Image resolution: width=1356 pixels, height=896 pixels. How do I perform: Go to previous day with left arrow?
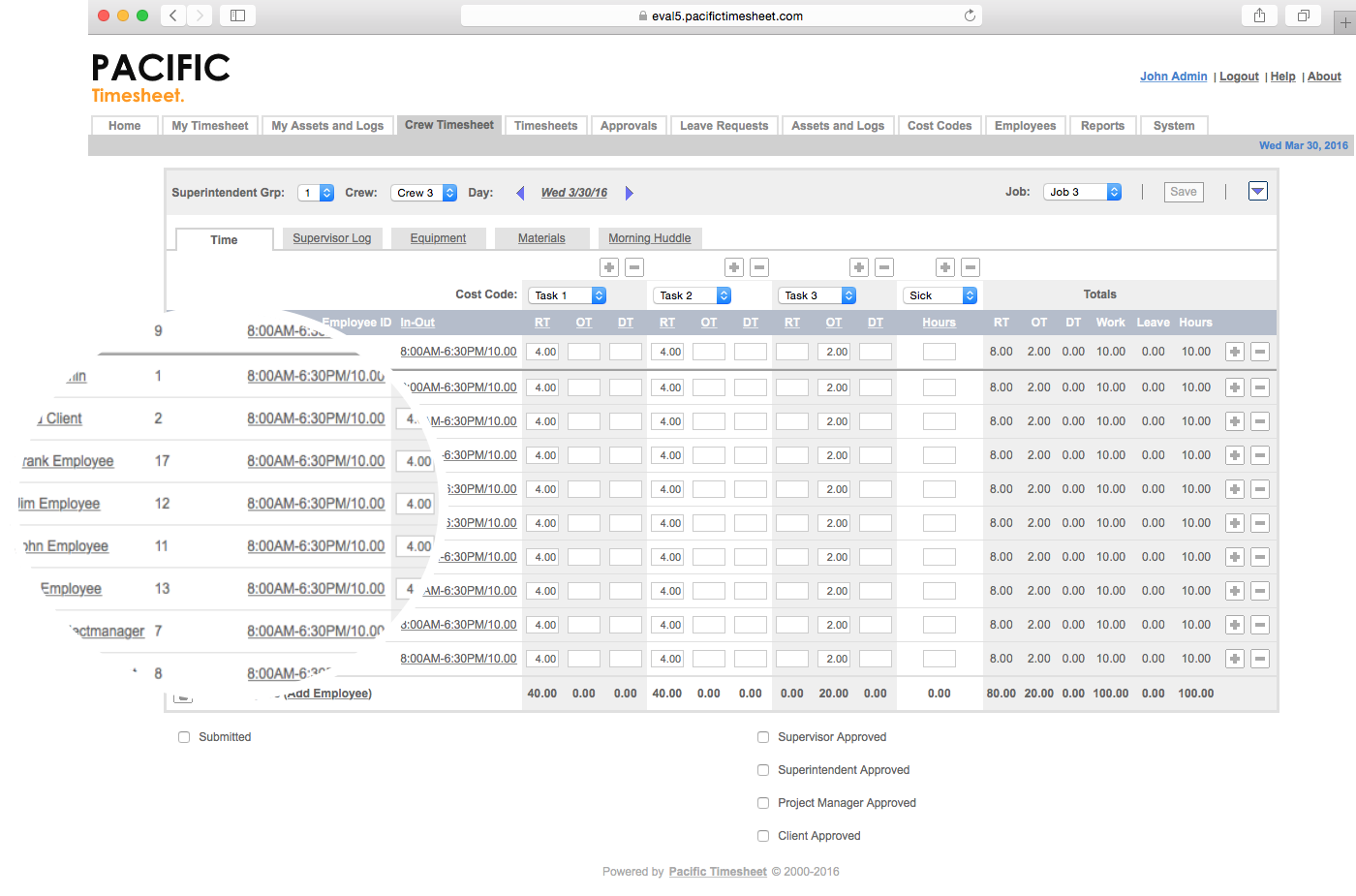coord(520,193)
